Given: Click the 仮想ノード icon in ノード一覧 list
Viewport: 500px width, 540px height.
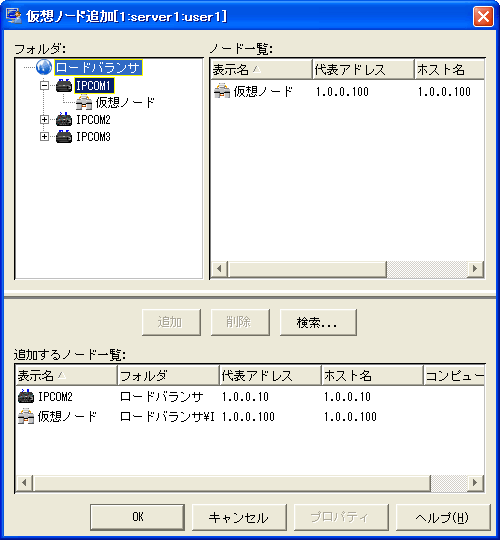Looking at the screenshot, I should point(222,91).
